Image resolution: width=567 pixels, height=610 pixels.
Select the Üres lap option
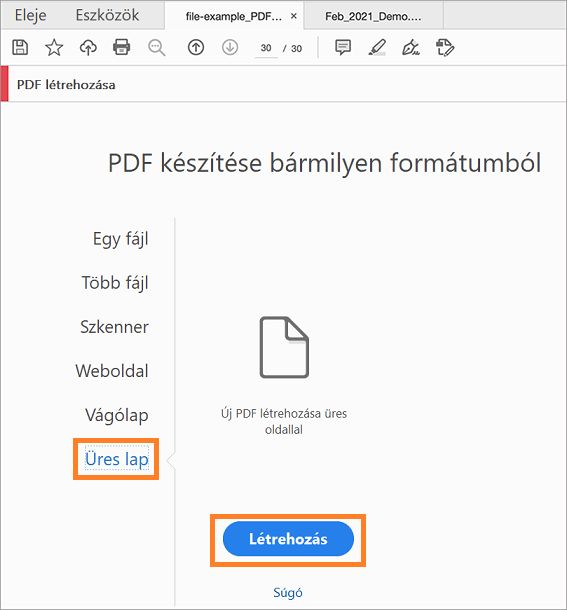117,459
